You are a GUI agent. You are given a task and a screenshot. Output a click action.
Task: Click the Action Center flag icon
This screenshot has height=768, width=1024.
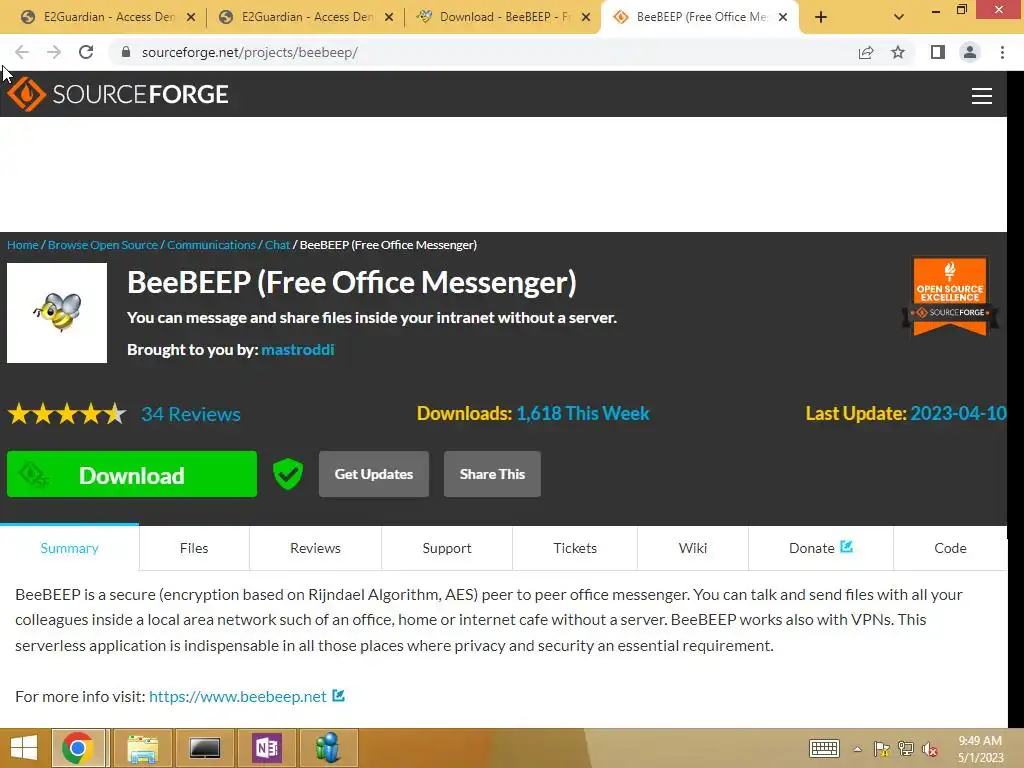(882, 750)
